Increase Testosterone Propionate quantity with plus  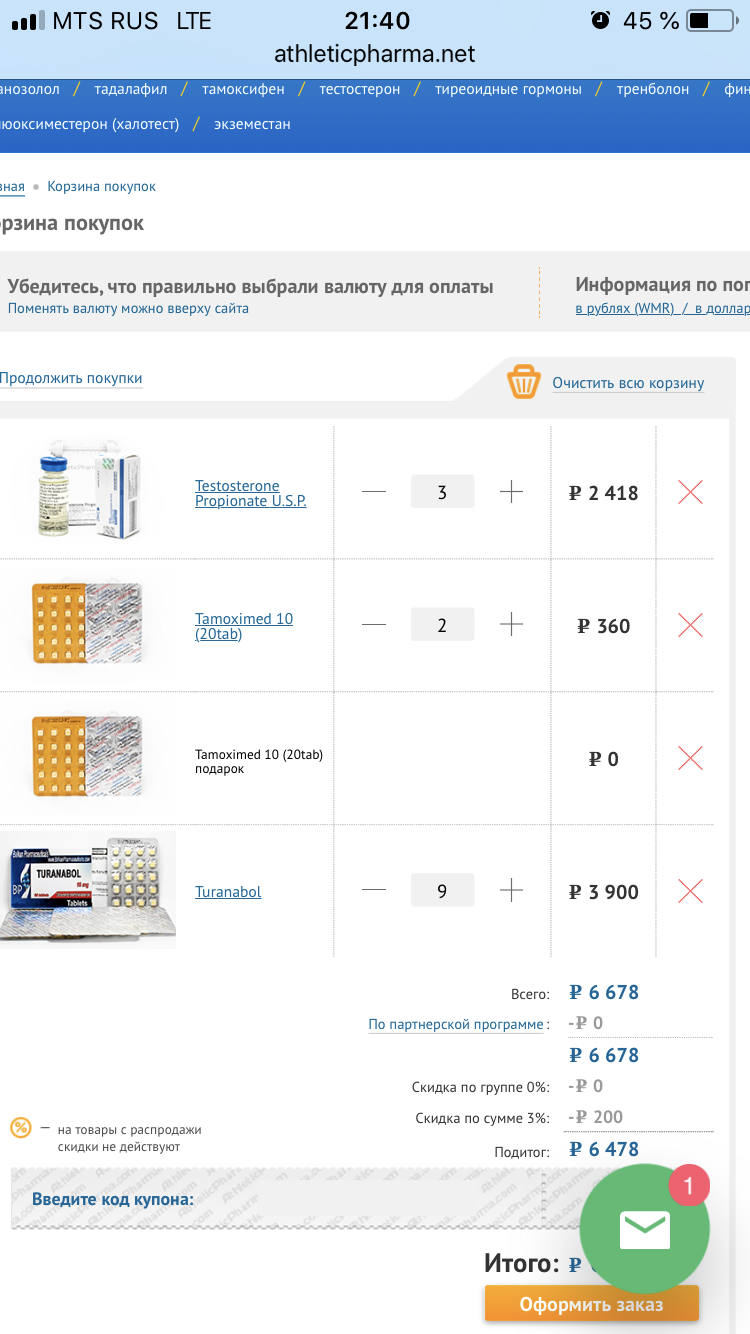pos(511,492)
